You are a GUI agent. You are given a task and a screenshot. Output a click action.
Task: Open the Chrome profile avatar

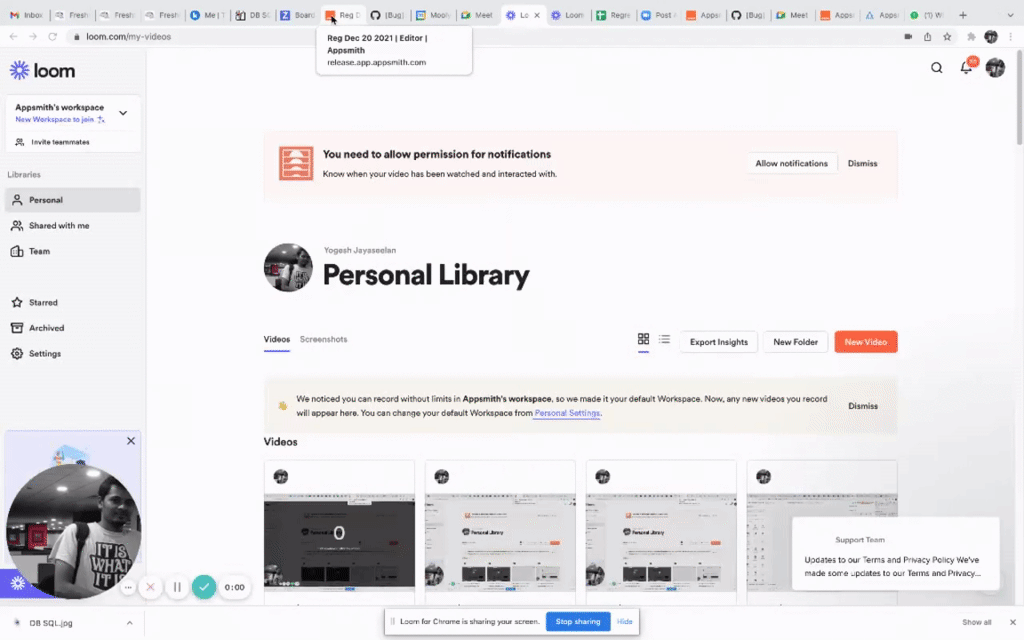(991, 37)
